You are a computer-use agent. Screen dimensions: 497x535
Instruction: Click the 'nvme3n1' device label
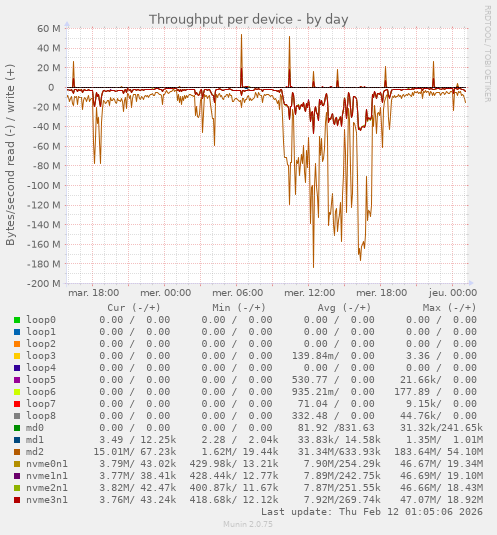click(x=47, y=500)
